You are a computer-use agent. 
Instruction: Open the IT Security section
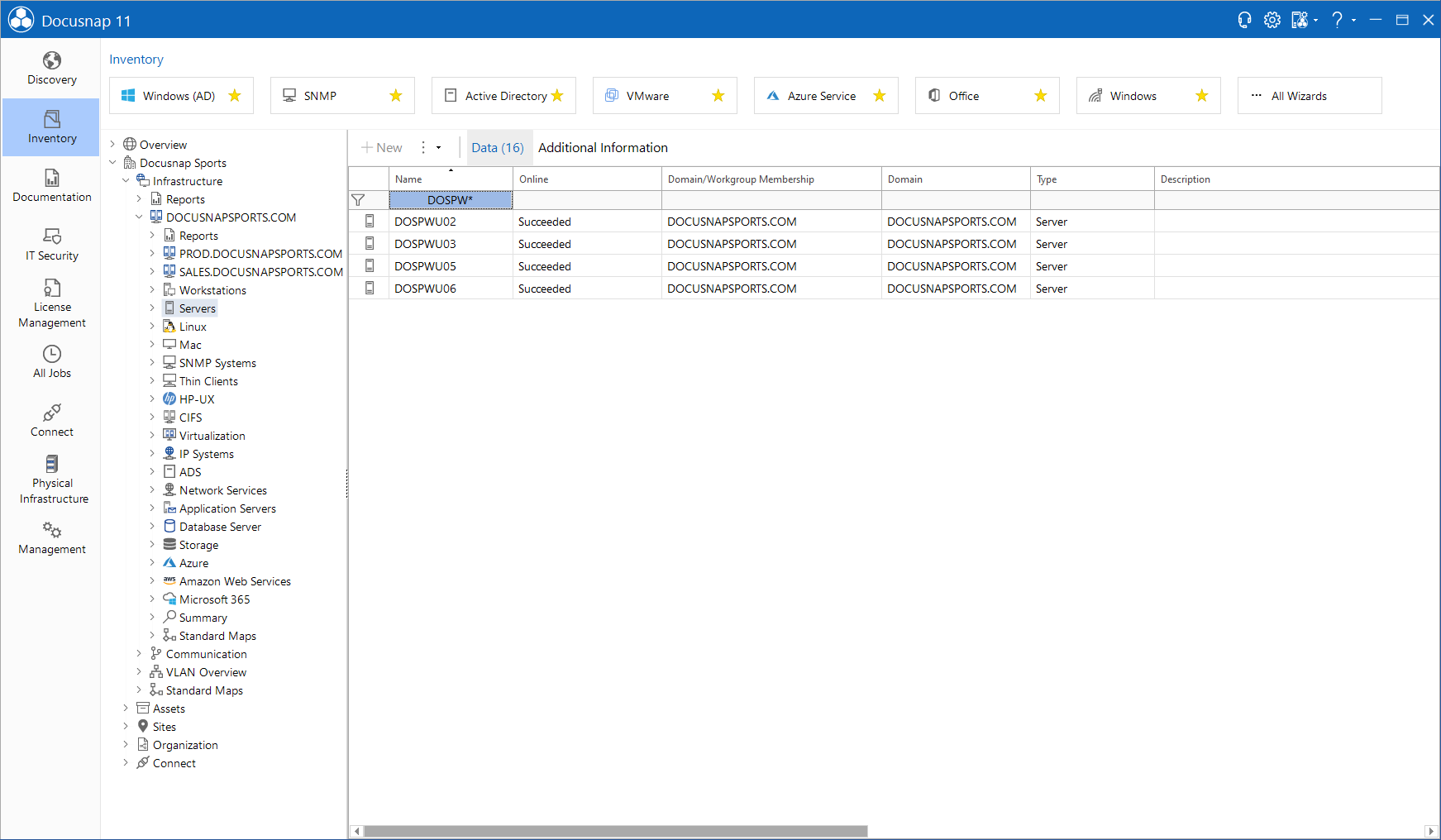click(51, 245)
